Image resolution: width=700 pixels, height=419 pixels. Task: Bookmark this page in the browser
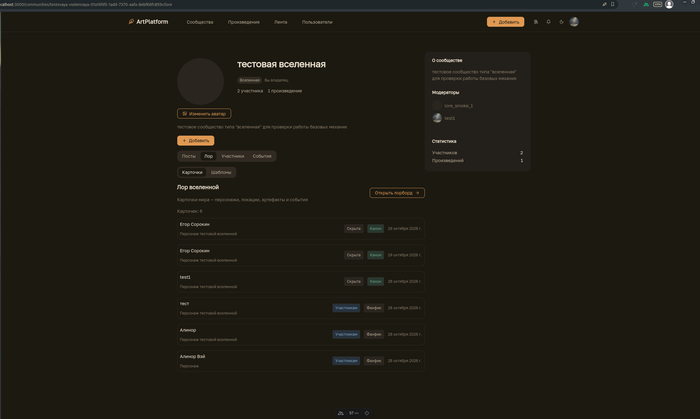(612, 4)
